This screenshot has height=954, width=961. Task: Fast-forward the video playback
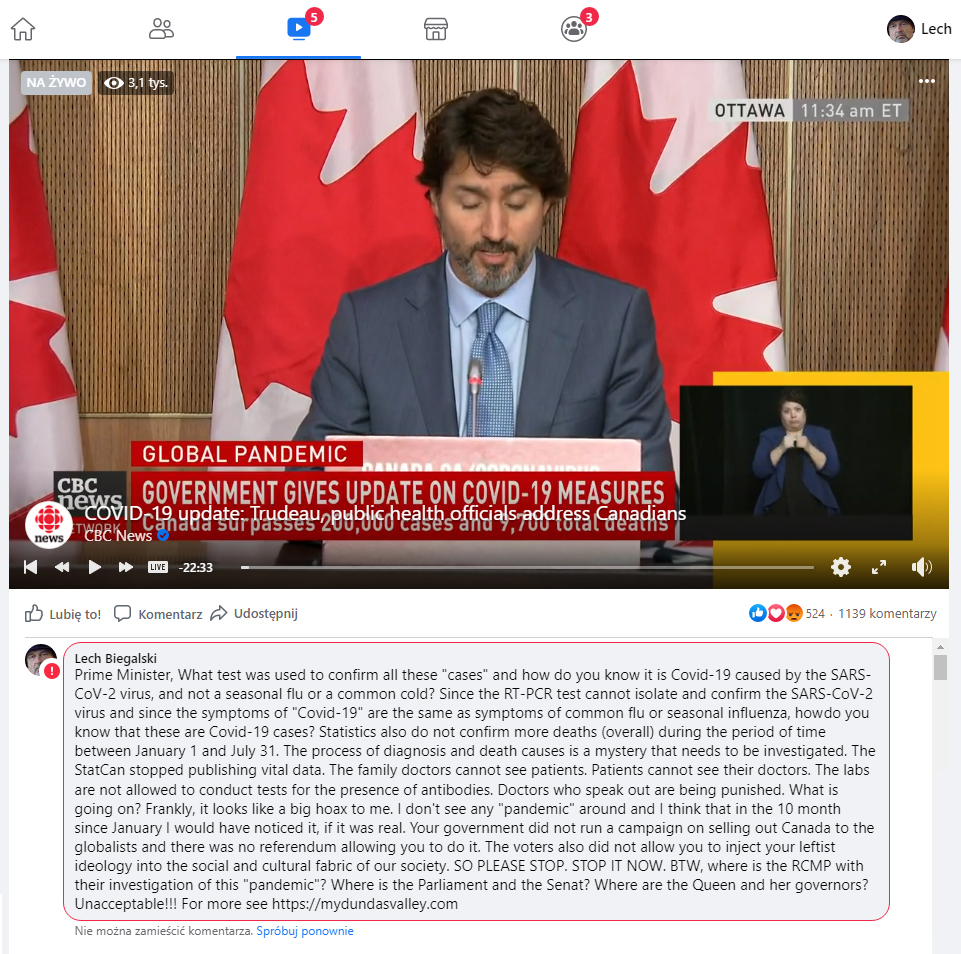click(126, 567)
